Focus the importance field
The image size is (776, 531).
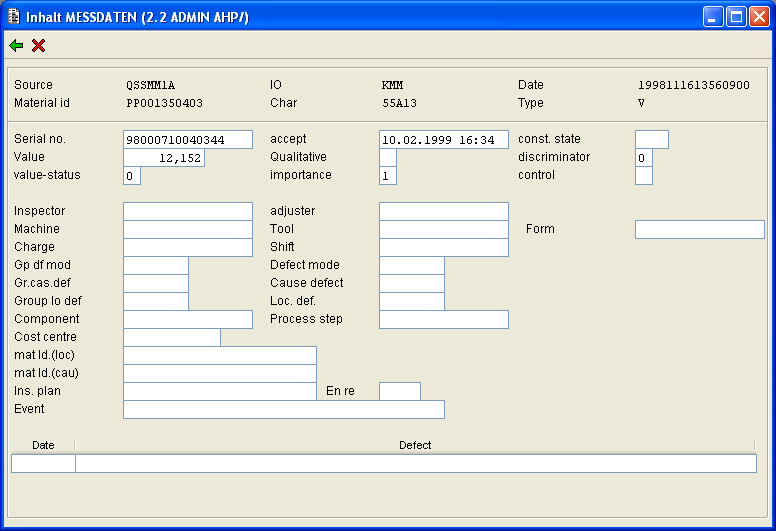[388, 176]
